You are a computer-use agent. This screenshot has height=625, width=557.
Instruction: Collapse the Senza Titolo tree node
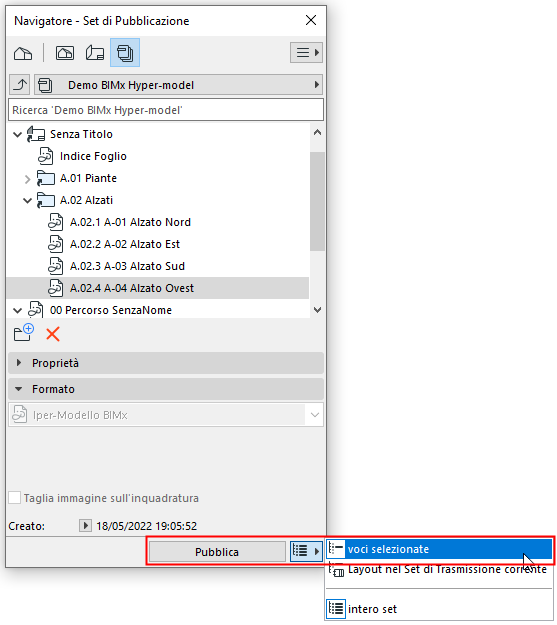click(17, 135)
